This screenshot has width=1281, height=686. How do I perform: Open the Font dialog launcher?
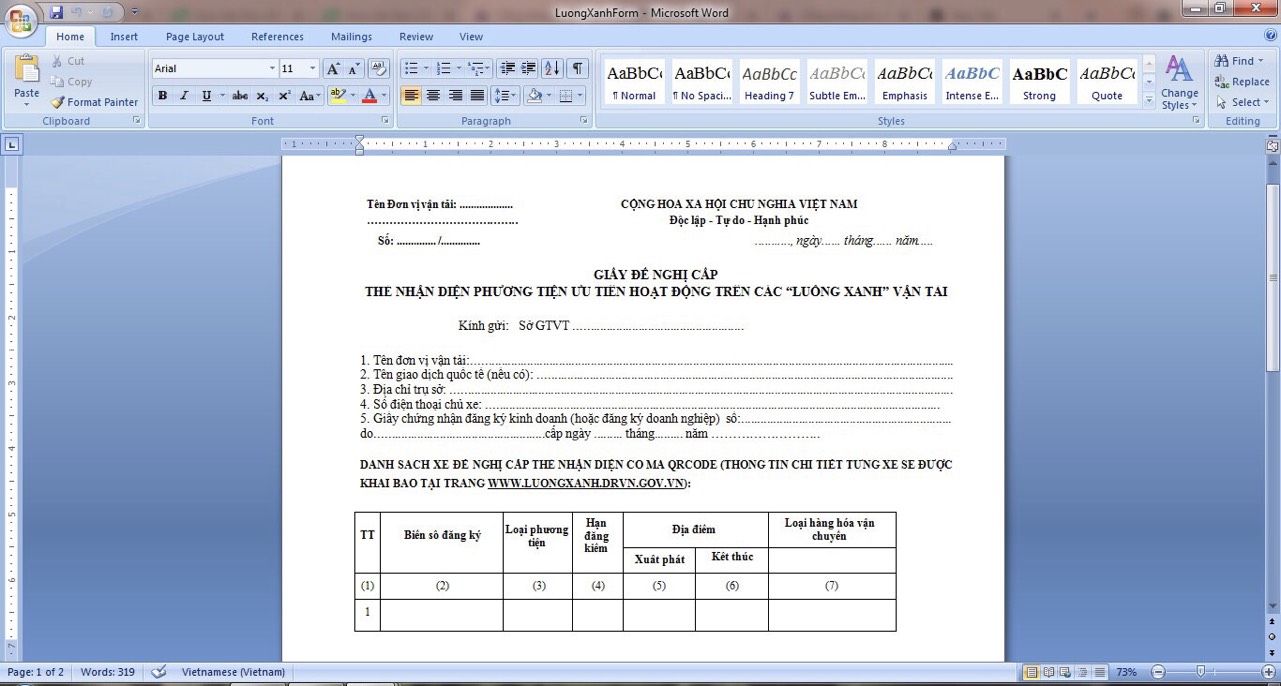coord(385,121)
